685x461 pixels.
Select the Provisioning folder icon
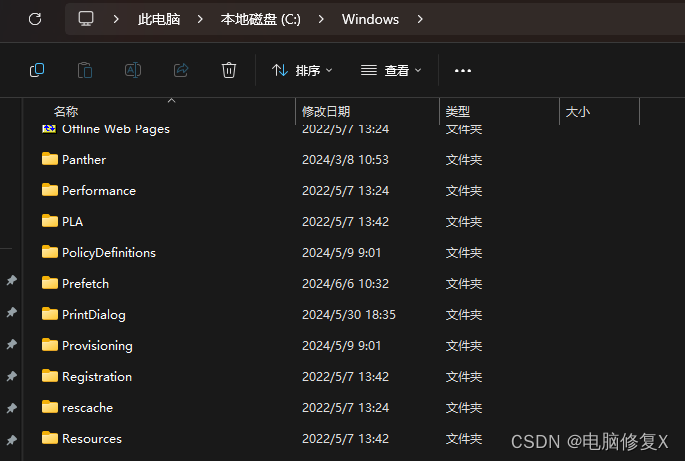pyautogui.click(x=50, y=345)
